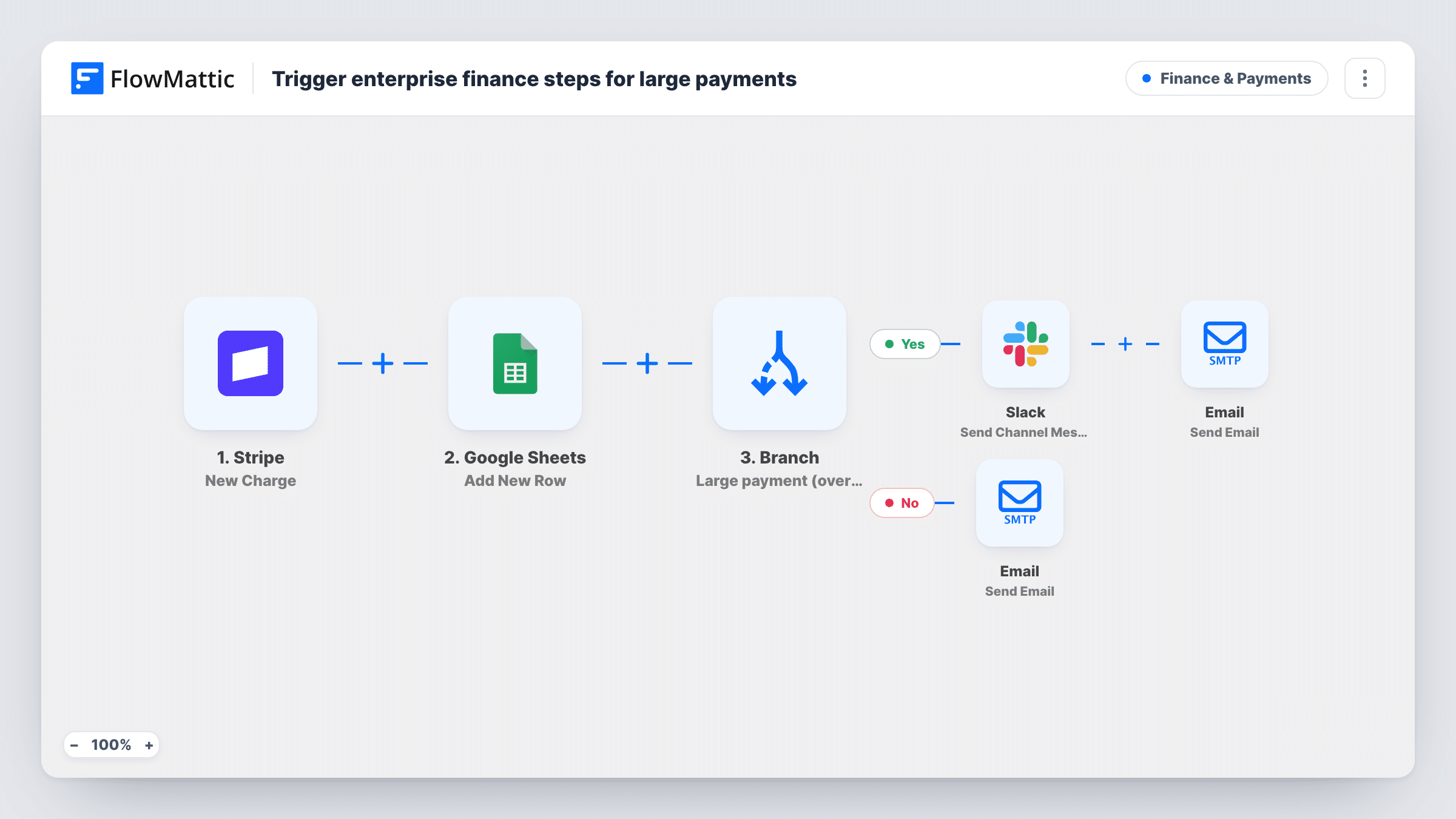Open the SMTP Email step on No branch
This screenshot has height=819, width=1456.
(x=1020, y=503)
